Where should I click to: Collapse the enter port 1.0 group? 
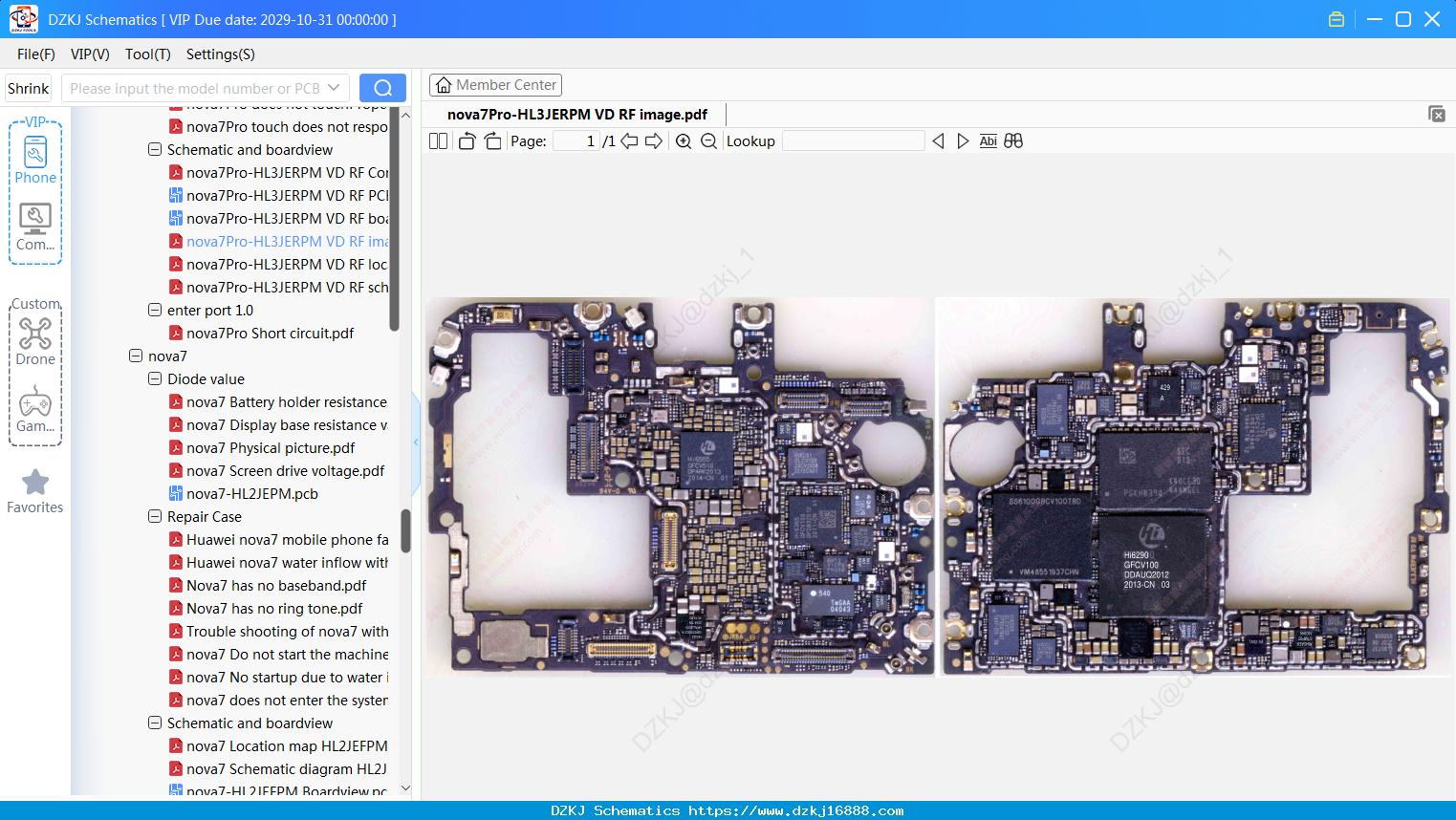(x=155, y=311)
